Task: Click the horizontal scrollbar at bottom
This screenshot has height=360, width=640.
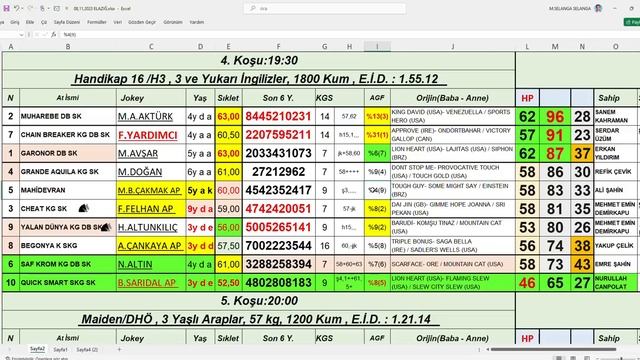Action: [553, 349]
